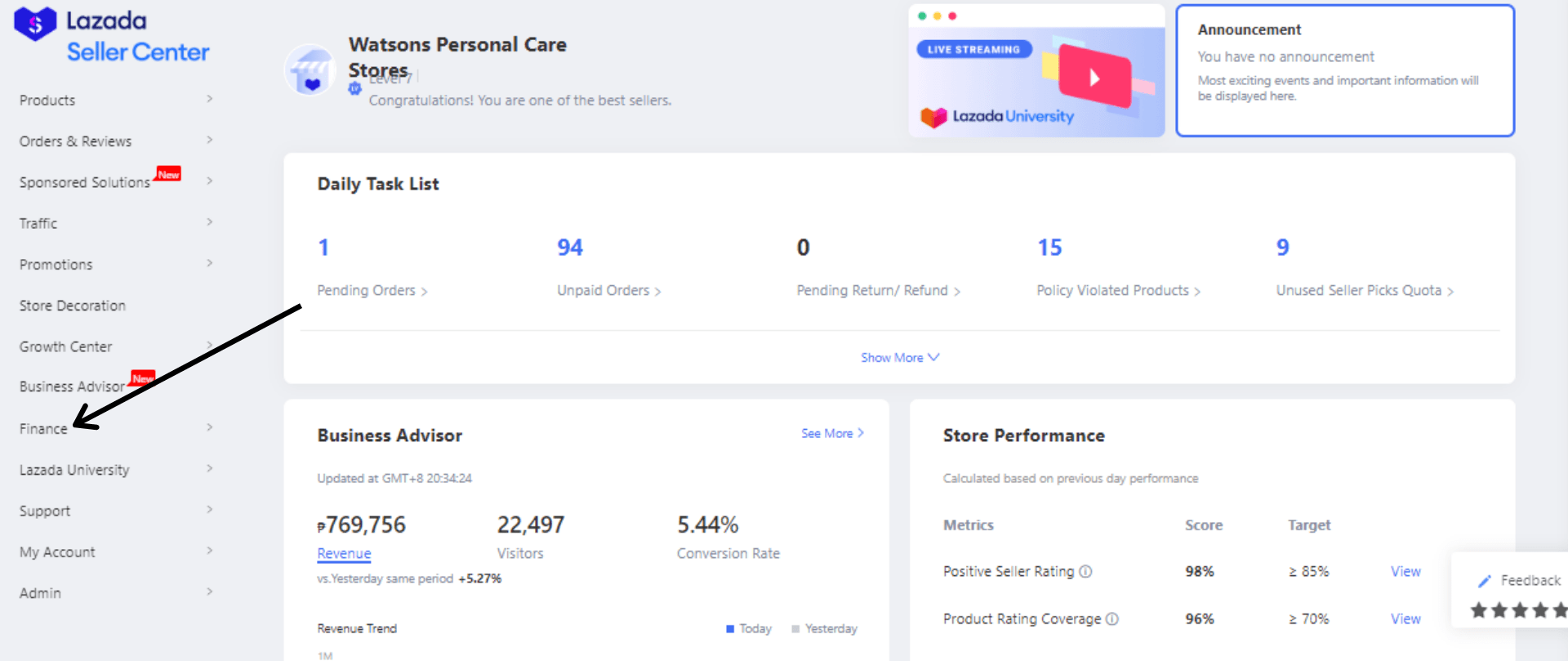The height and width of the screenshot is (661, 1568).
Task: Expand the Sponsored Solutions chevron
Action: point(210,181)
